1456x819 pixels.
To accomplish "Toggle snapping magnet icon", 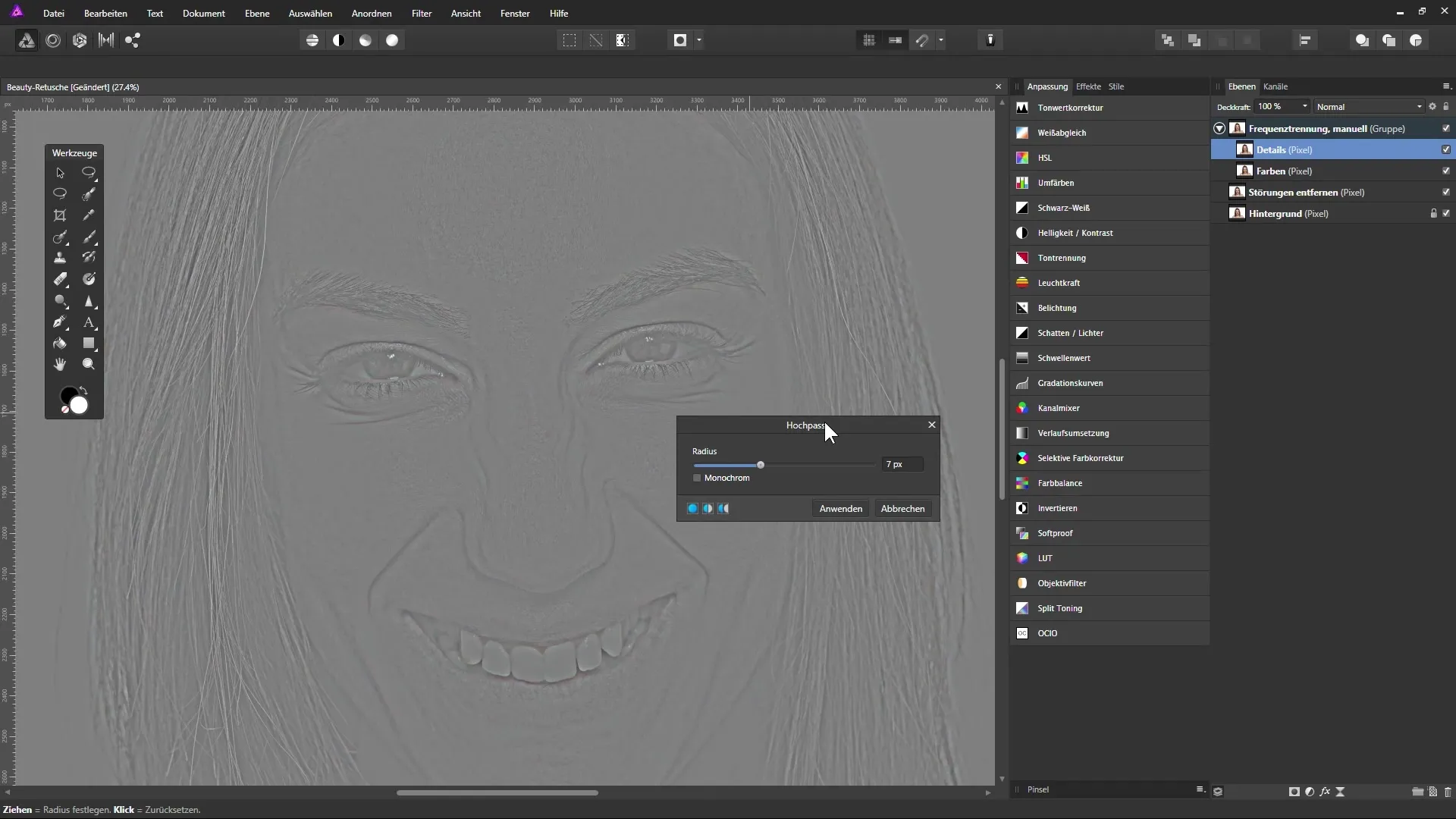I will coord(922,40).
